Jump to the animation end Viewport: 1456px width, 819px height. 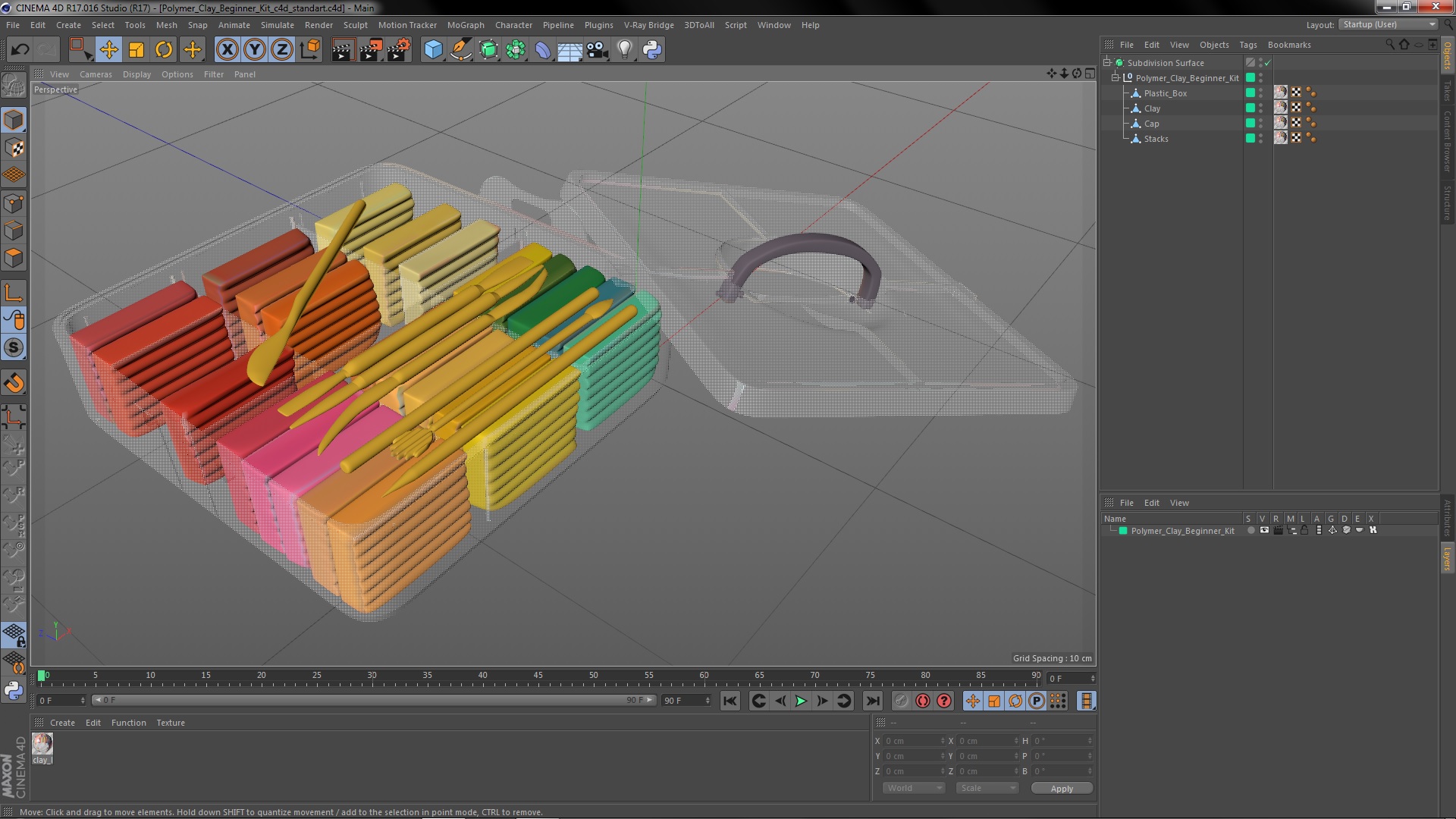(873, 701)
